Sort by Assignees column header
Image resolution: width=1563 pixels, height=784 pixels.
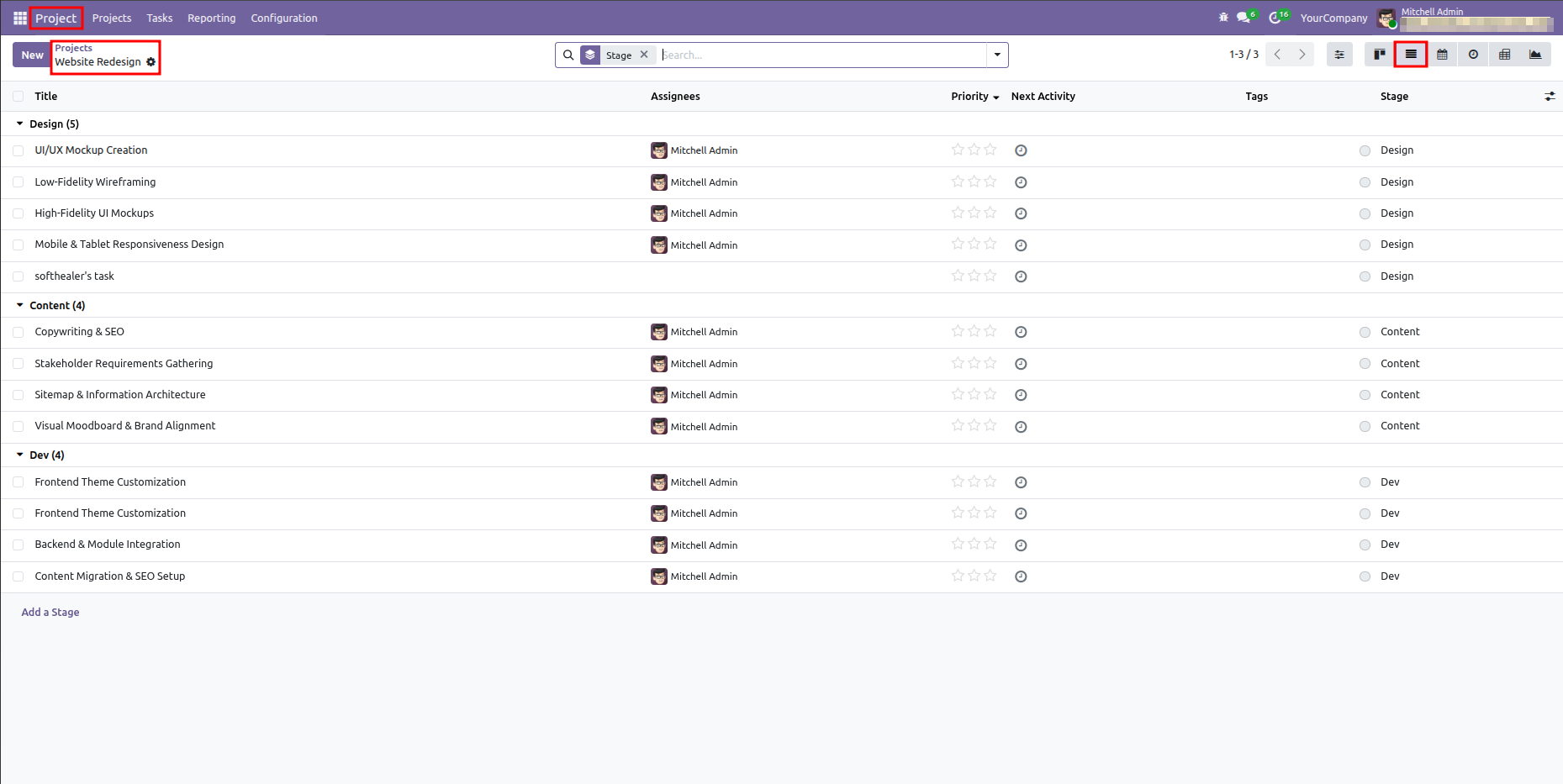coord(675,97)
